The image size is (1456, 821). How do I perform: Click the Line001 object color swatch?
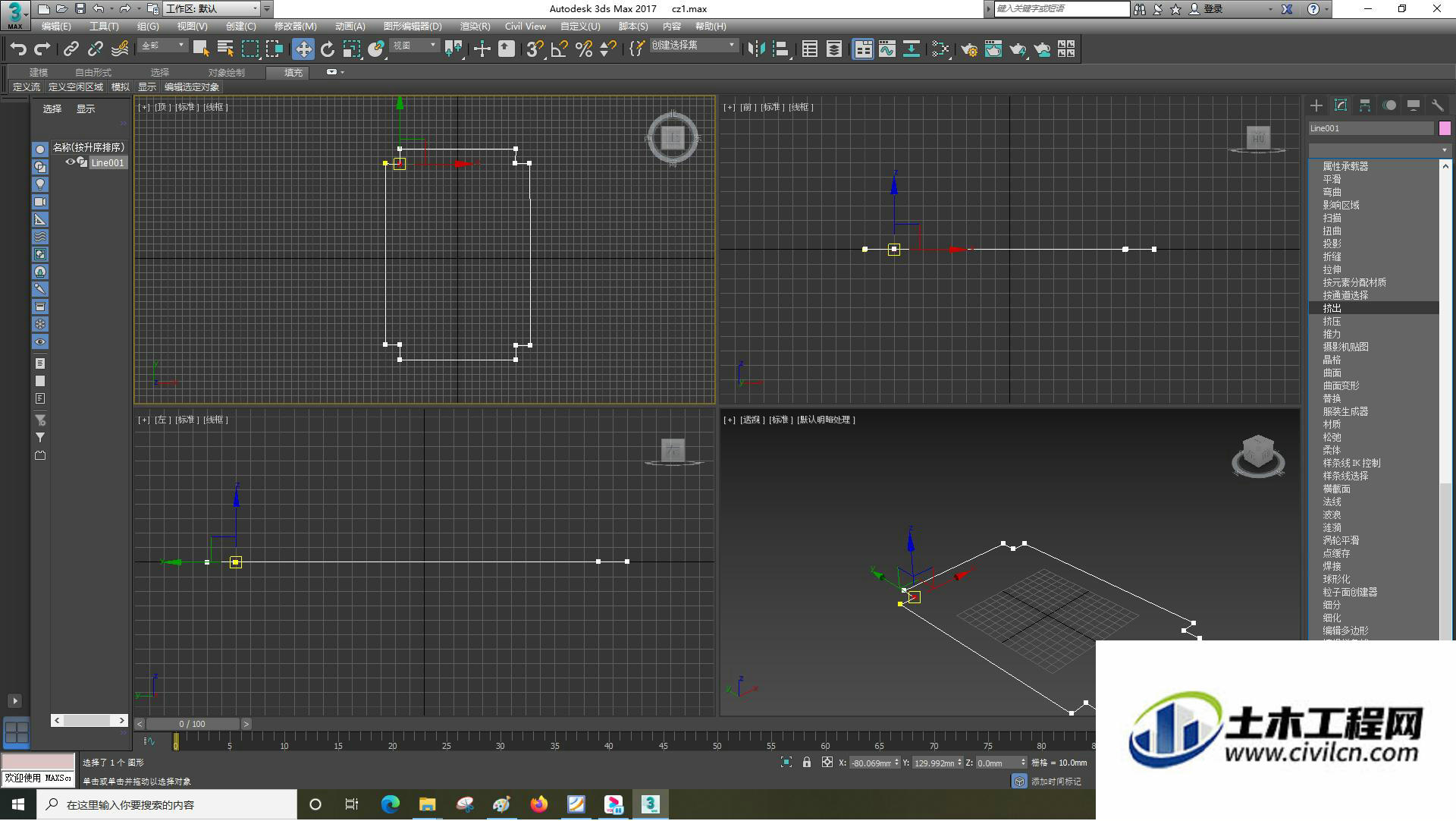pos(1445,128)
